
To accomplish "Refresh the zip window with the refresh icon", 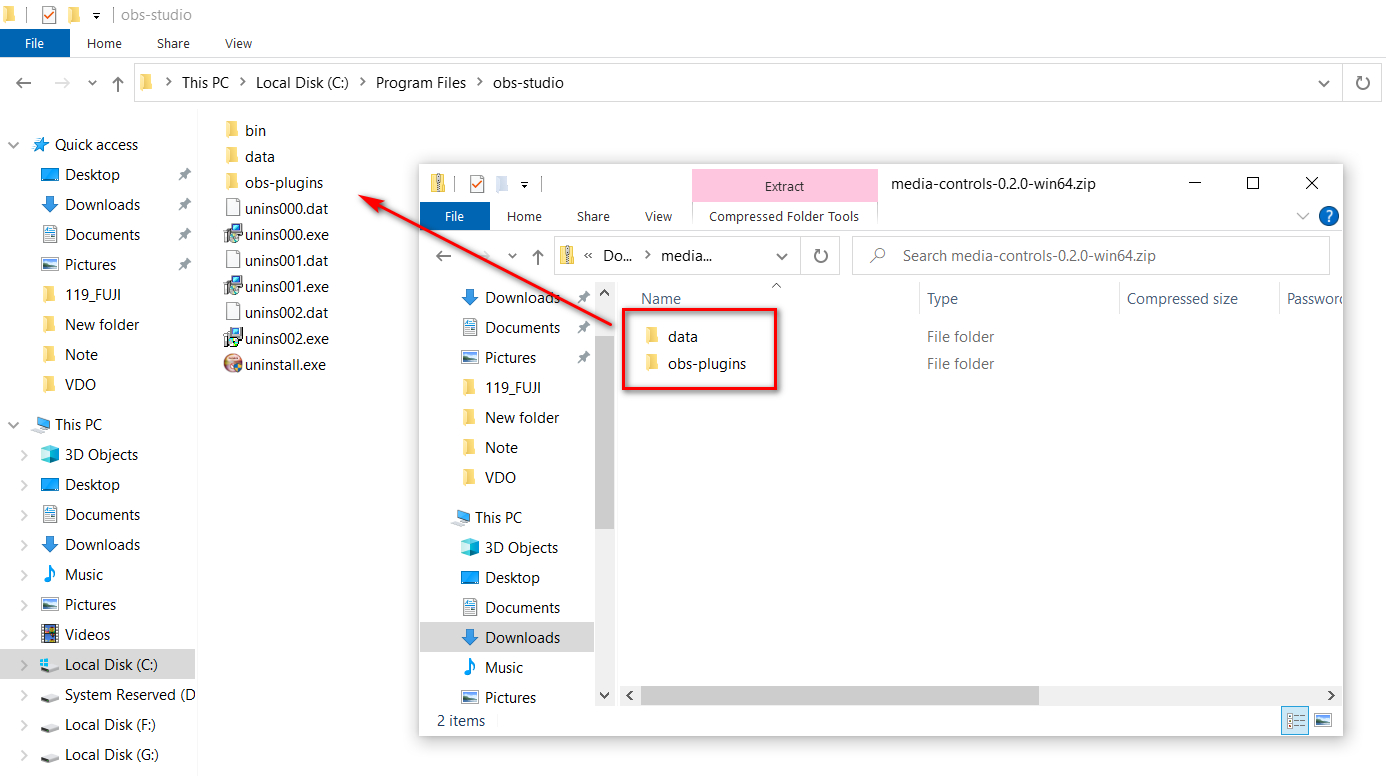I will pyautogui.click(x=820, y=255).
